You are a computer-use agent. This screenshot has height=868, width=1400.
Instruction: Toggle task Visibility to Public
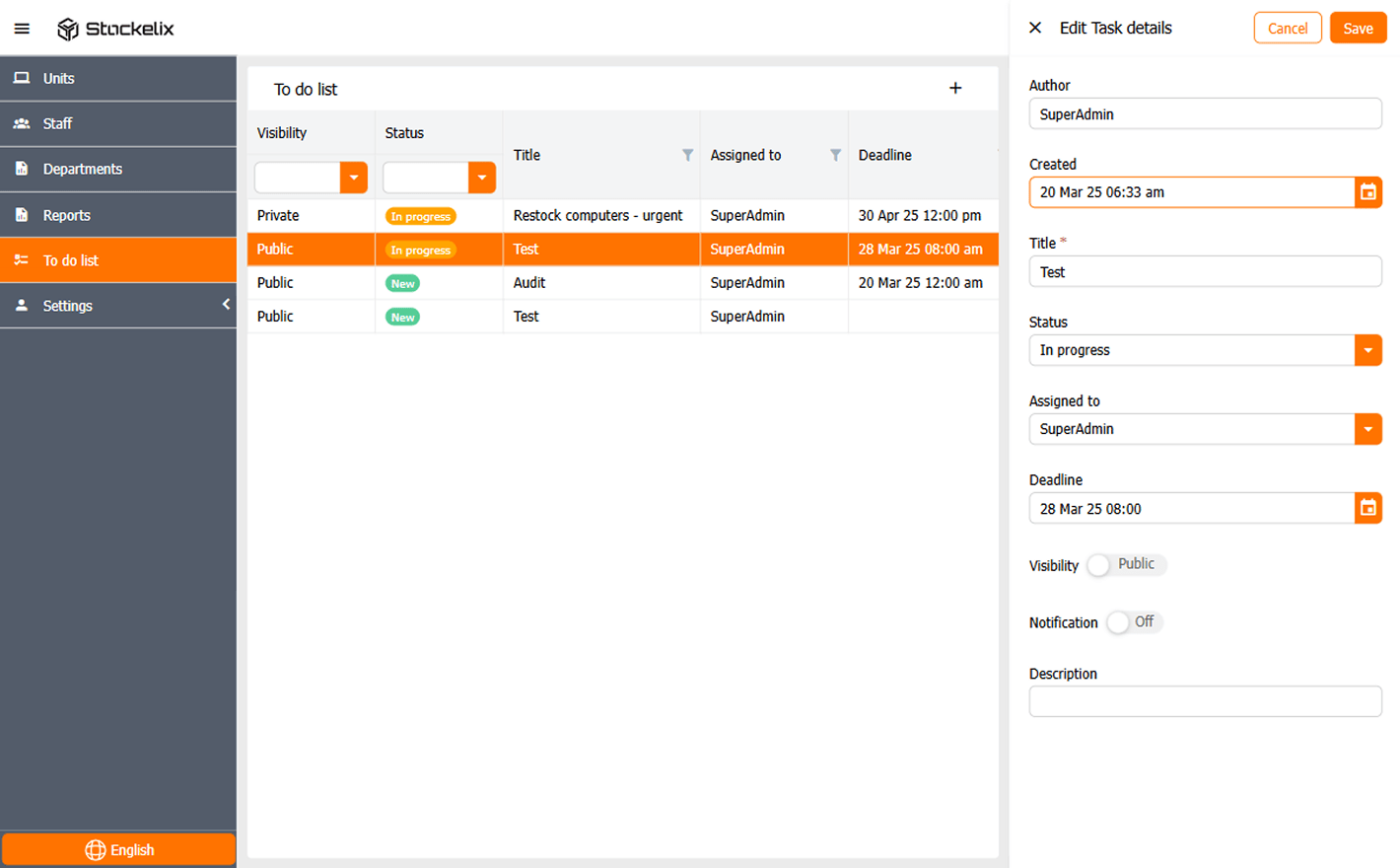click(1098, 564)
